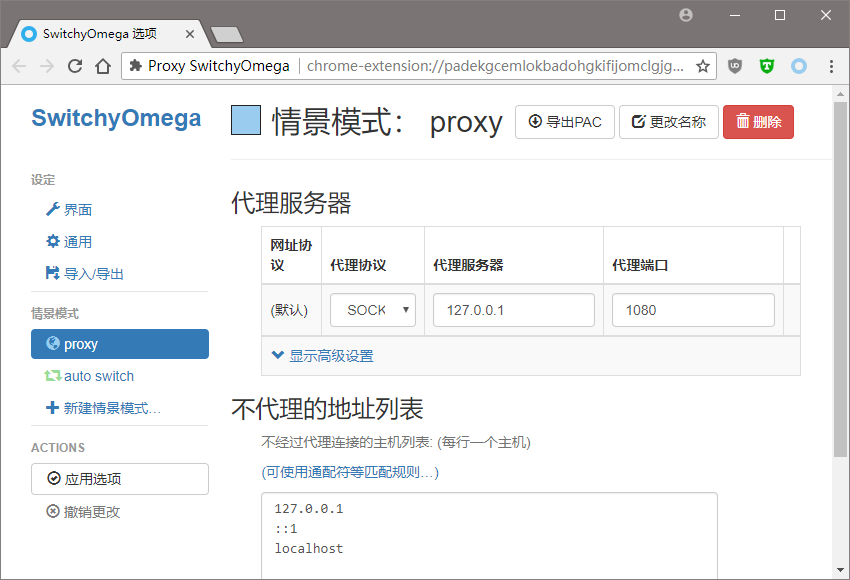Click the localhost line in bypass list

pos(308,549)
